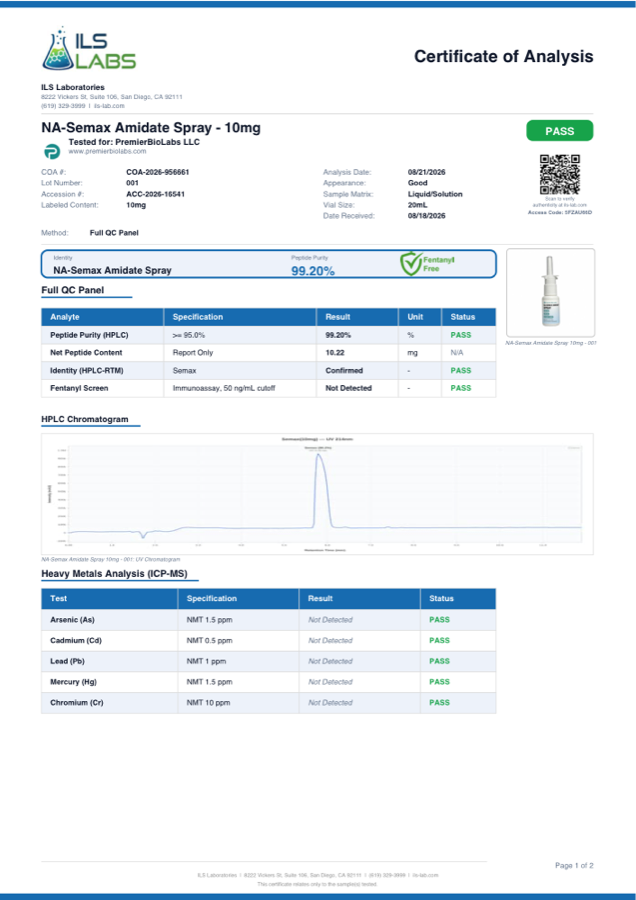636x900 pixels.
Task: Click Tested for: PremierBioLabs LLC text
Action: (x=134, y=142)
